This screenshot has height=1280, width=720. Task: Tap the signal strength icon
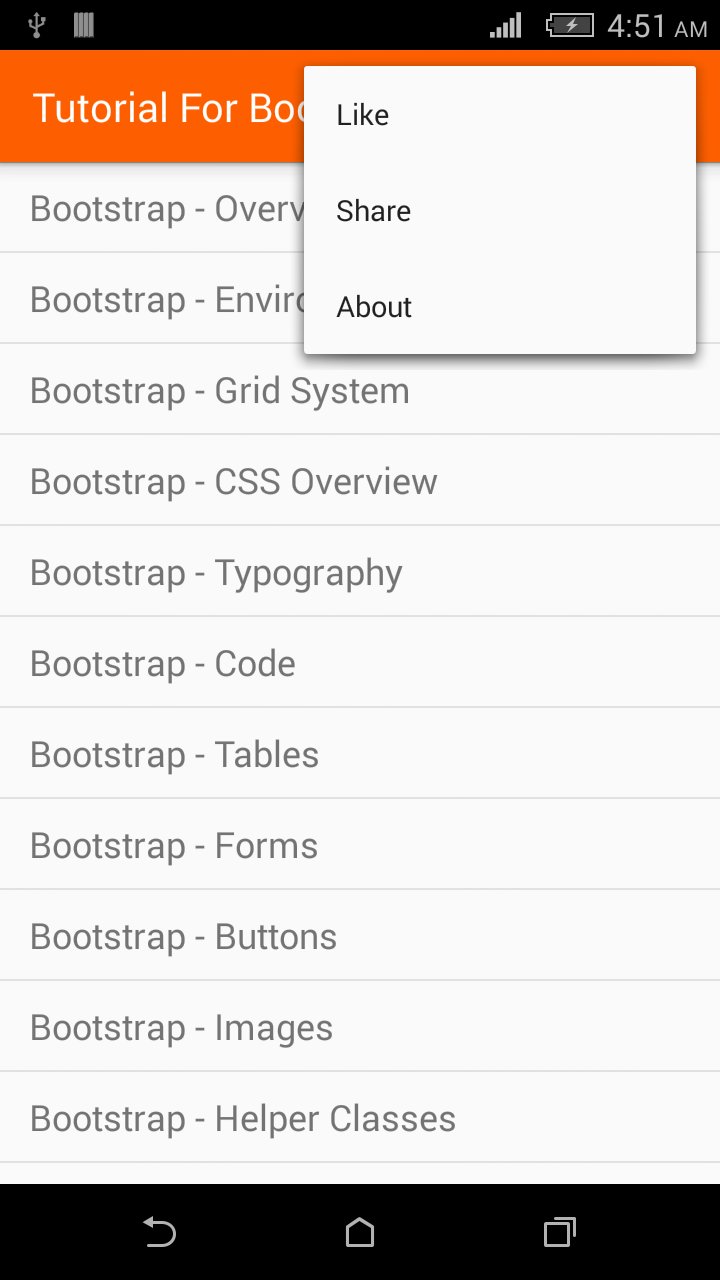pyautogui.click(x=506, y=26)
